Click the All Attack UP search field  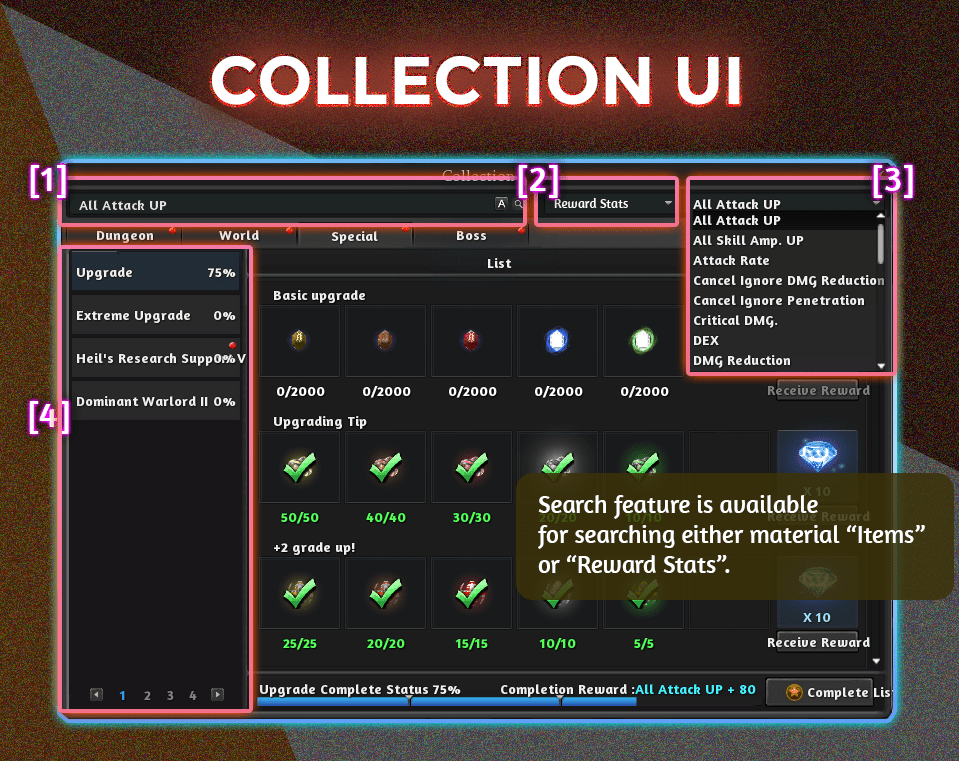(280, 205)
